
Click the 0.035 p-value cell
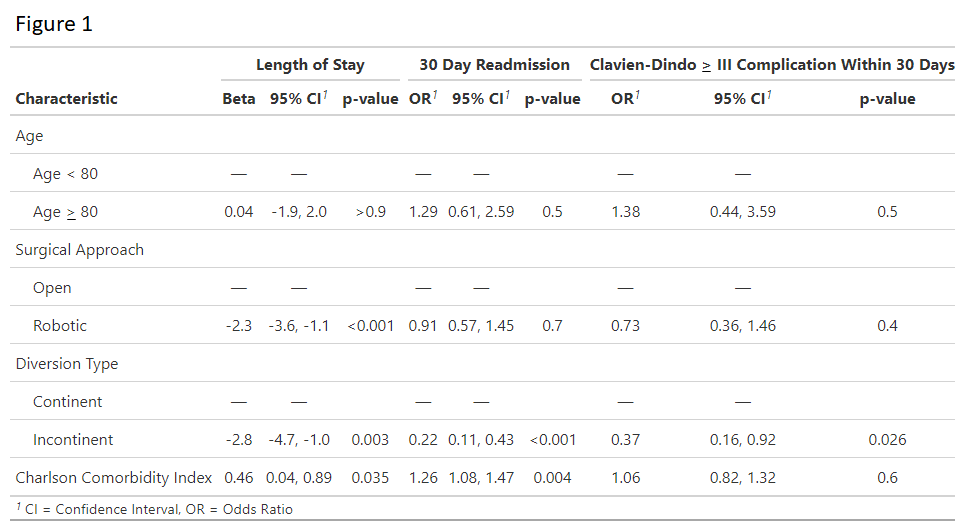tap(370, 478)
